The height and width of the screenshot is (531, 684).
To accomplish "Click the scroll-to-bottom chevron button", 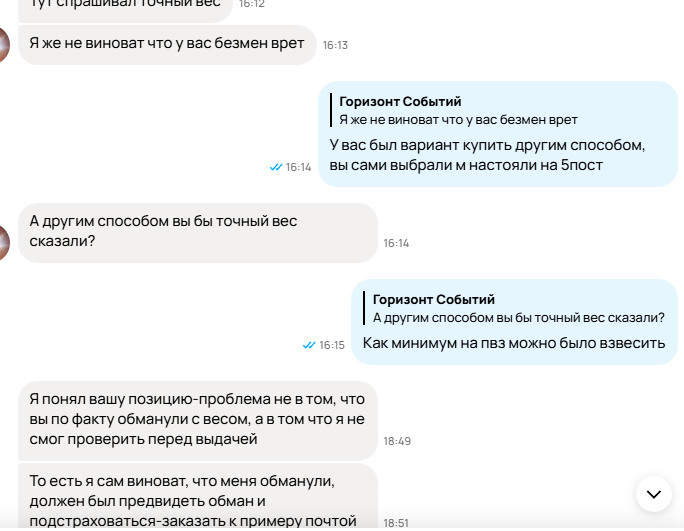I will point(653,494).
